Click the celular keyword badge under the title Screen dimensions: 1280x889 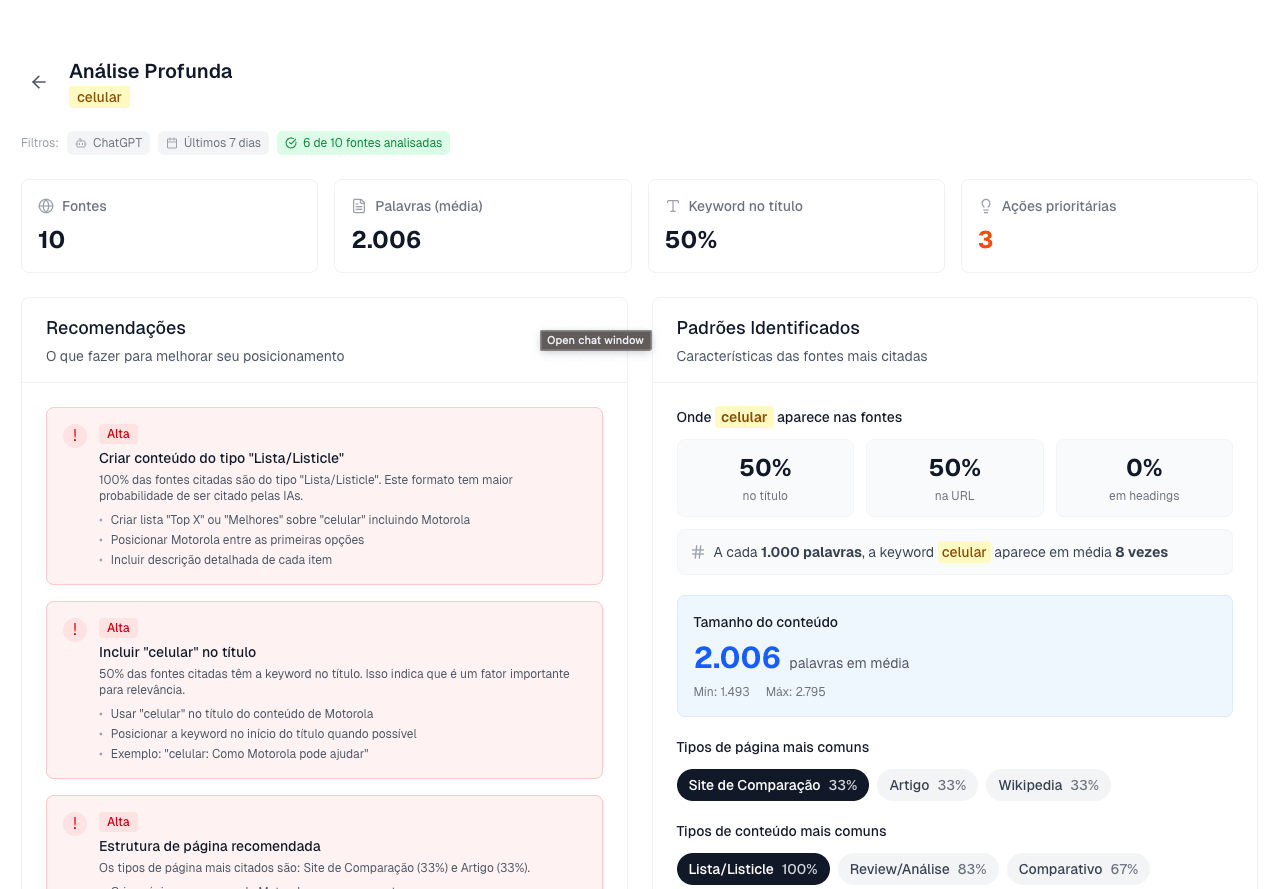(x=99, y=97)
